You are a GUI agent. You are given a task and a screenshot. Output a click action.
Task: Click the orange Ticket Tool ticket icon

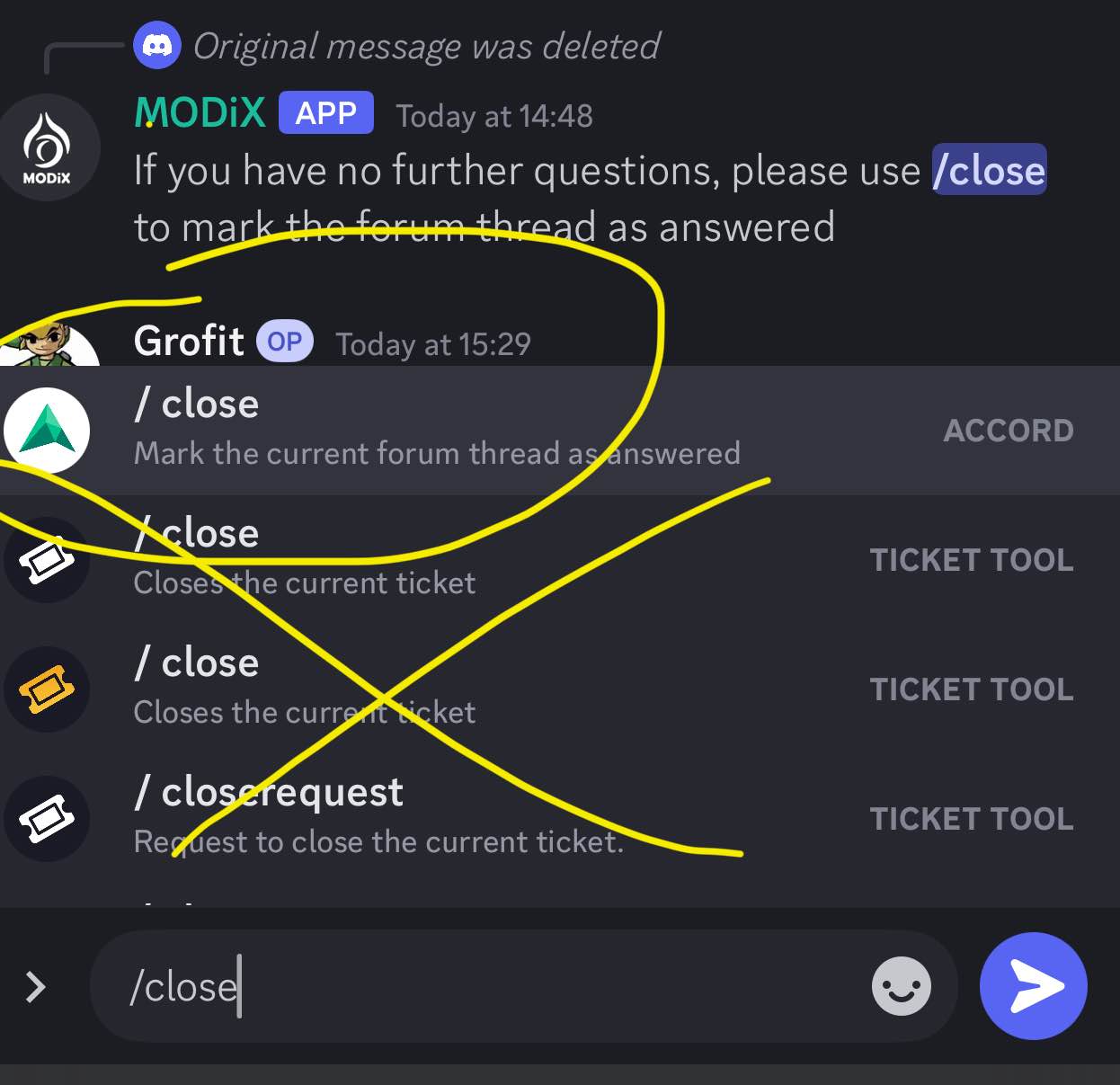click(x=47, y=689)
